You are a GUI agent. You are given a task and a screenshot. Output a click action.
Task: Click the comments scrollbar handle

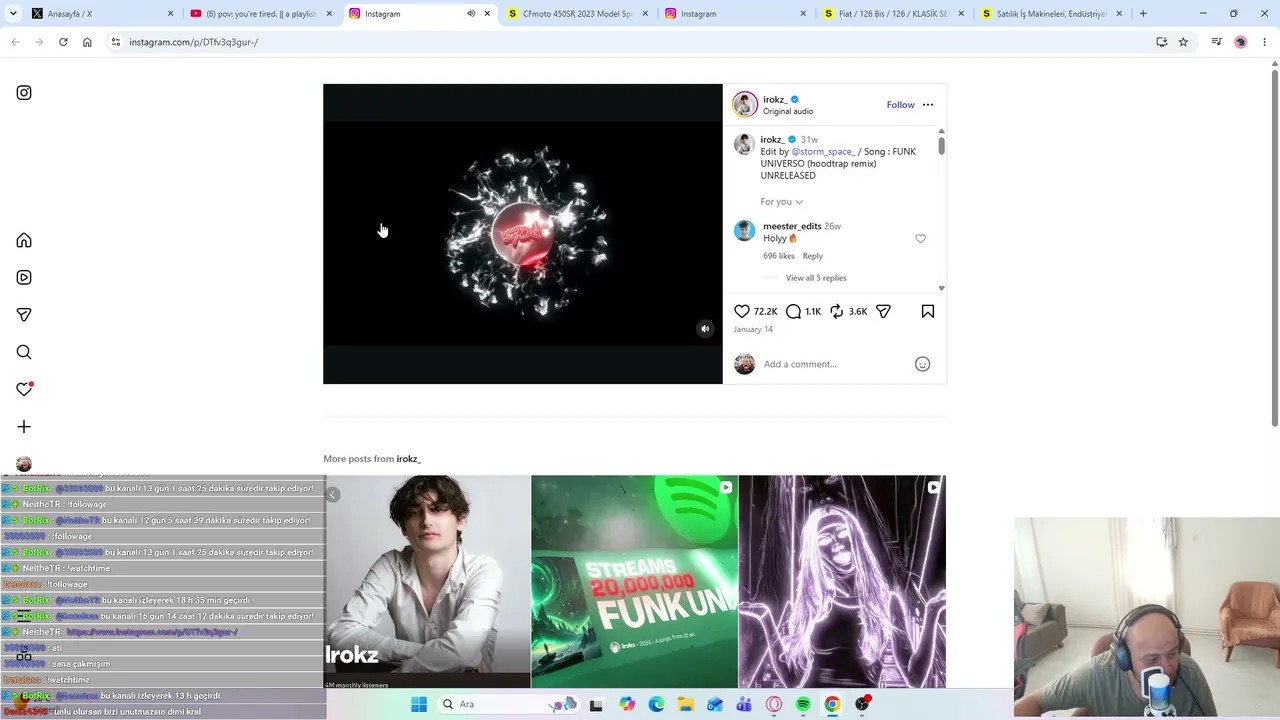pyautogui.click(x=941, y=145)
